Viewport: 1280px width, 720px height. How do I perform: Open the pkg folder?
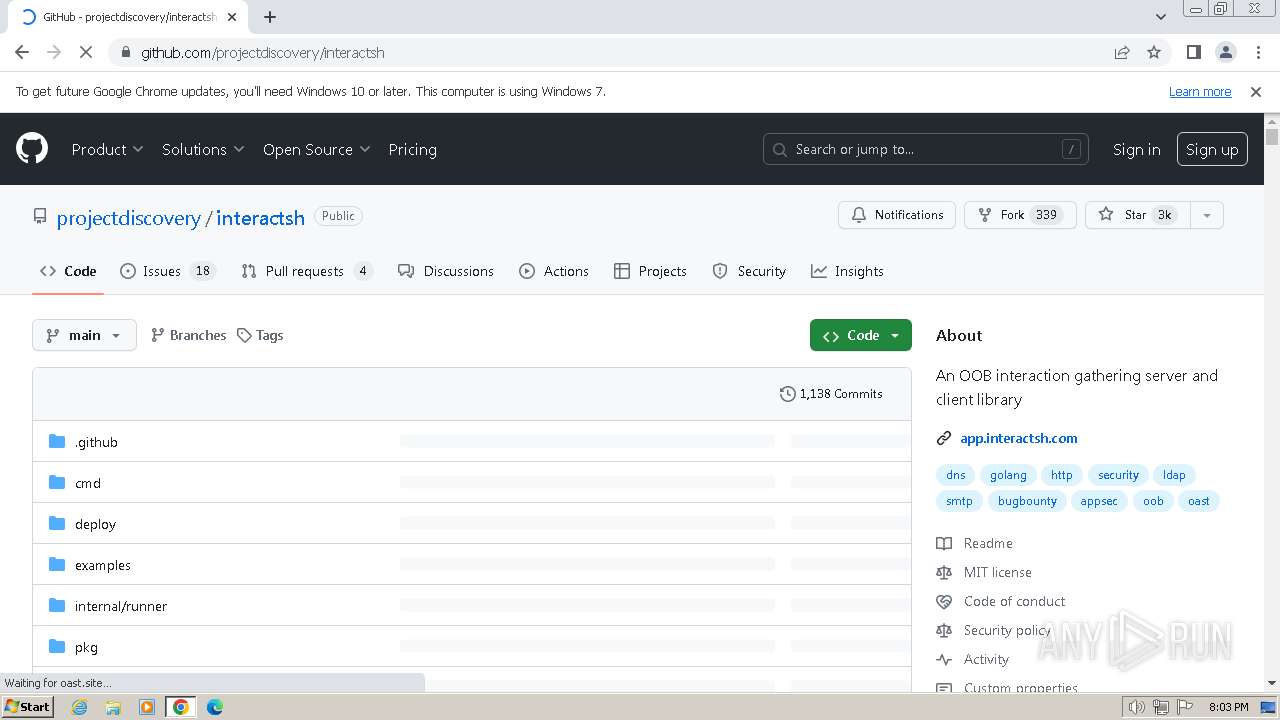86,647
